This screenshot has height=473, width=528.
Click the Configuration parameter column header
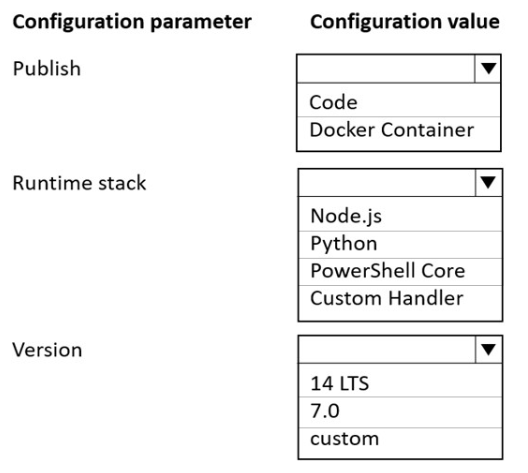click(x=132, y=23)
